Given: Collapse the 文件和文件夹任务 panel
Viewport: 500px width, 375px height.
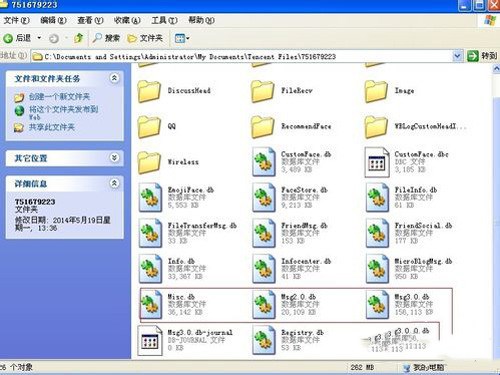Looking at the screenshot, I should (x=114, y=78).
